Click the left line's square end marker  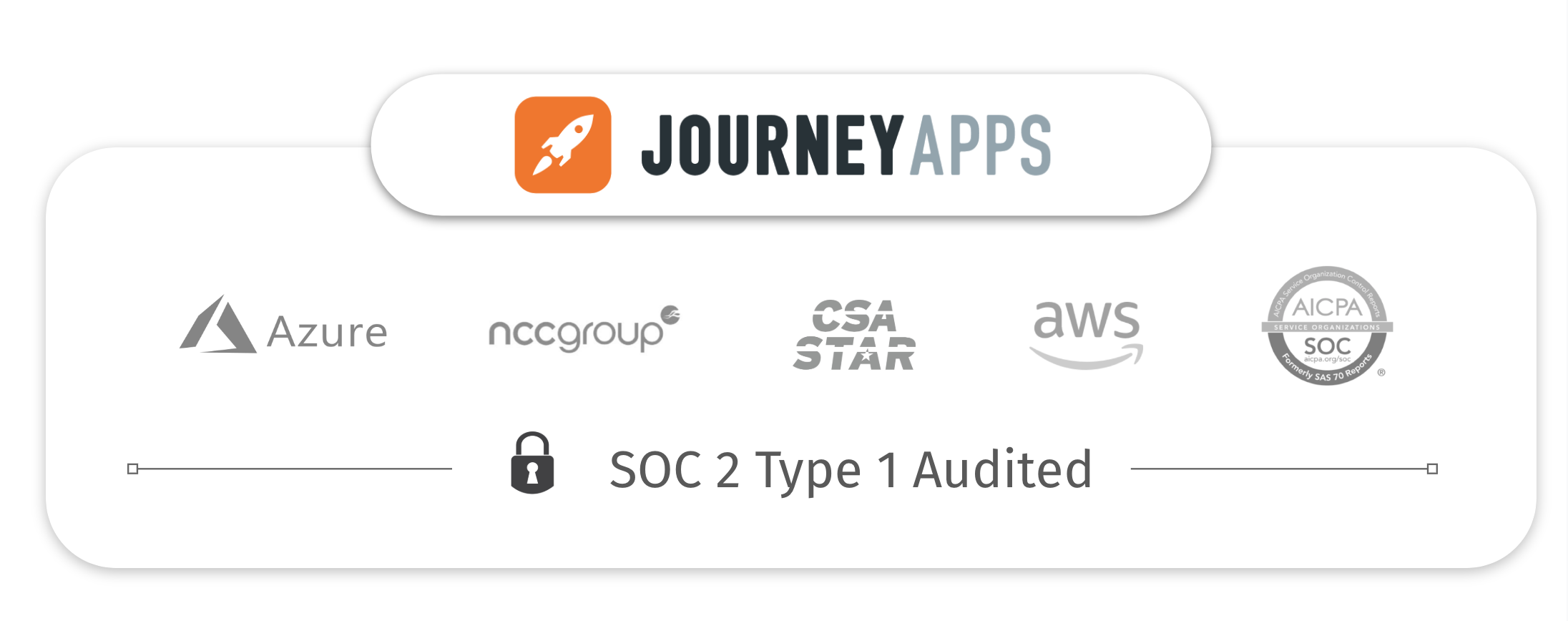[x=132, y=469]
